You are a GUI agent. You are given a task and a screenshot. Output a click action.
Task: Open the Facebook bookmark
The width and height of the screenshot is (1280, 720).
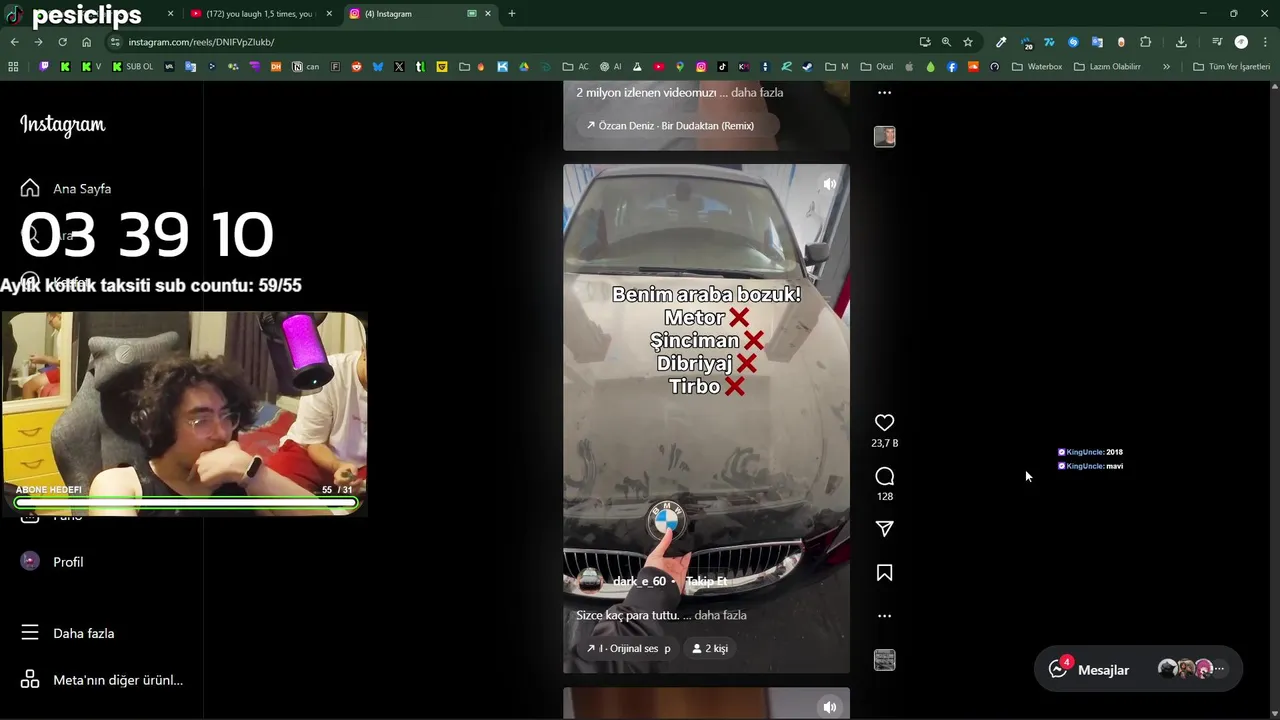point(952,67)
